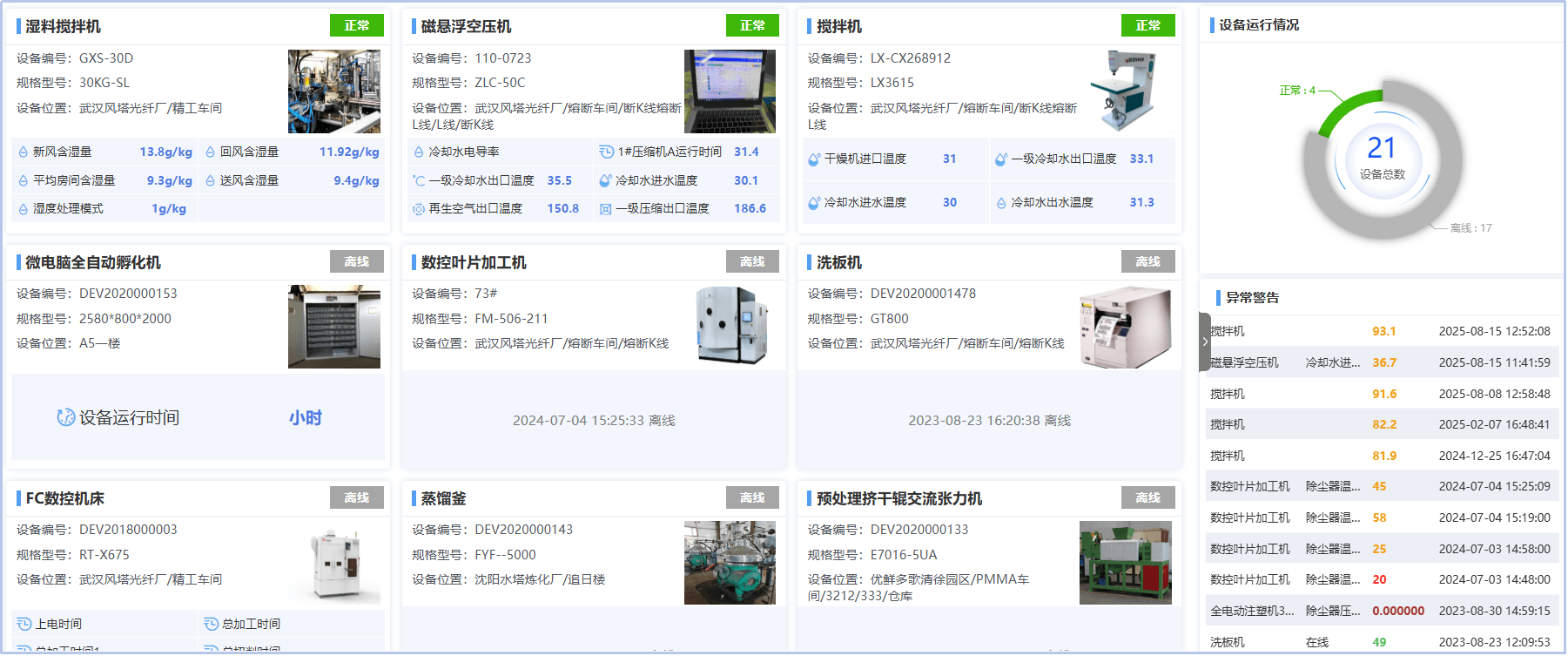Screen dimensions: 1568x656
Task: Open the 蒸馏釜 equipment photo
Action: 730,563
